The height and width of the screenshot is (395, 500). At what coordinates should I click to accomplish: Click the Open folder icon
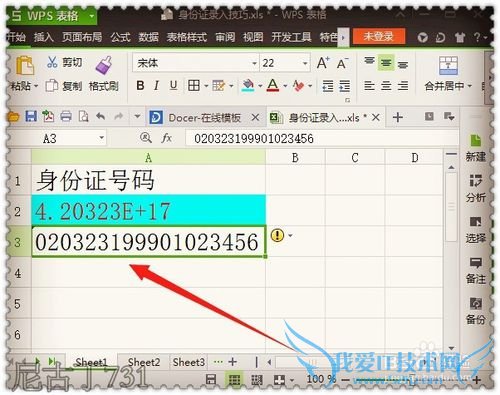(x=13, y=117)
